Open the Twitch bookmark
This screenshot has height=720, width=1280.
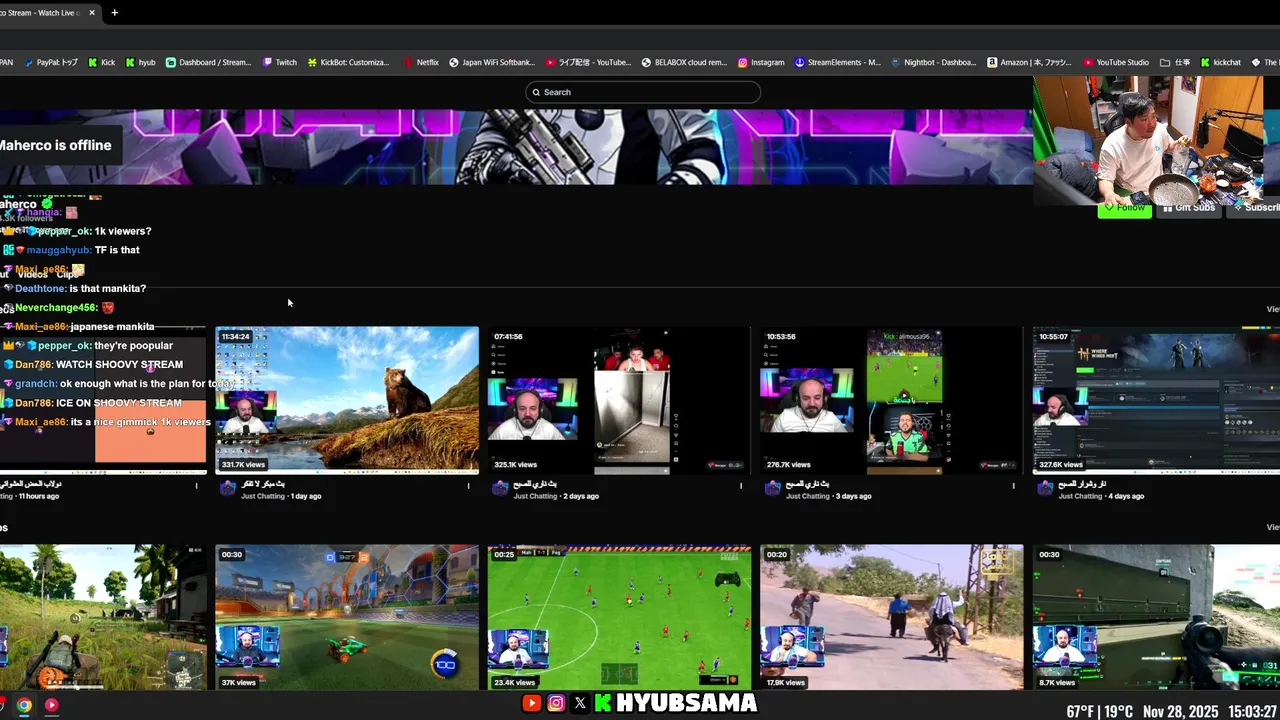pos(279,62)
